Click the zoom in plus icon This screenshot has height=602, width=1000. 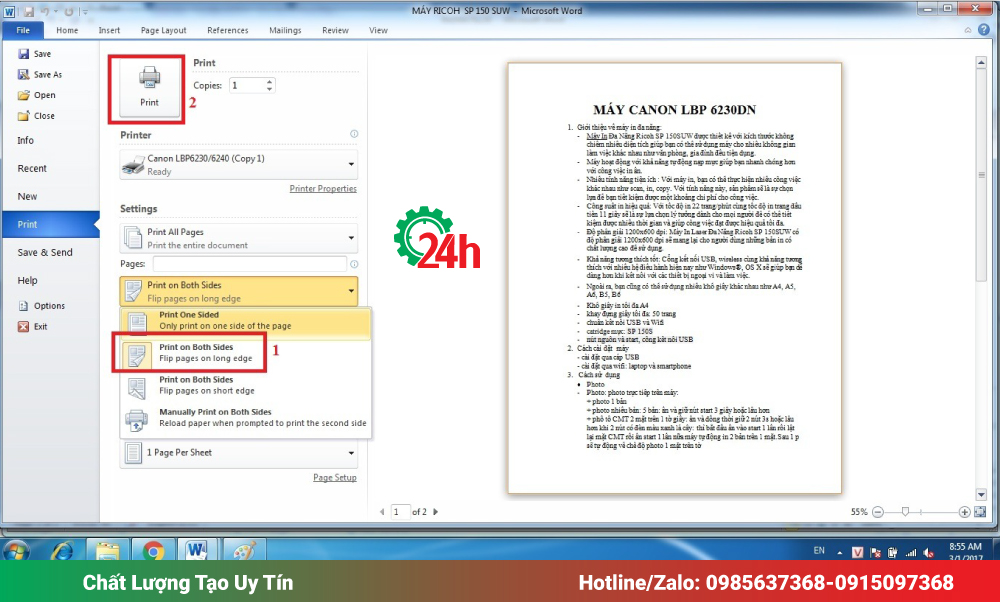tap(964, 512)
